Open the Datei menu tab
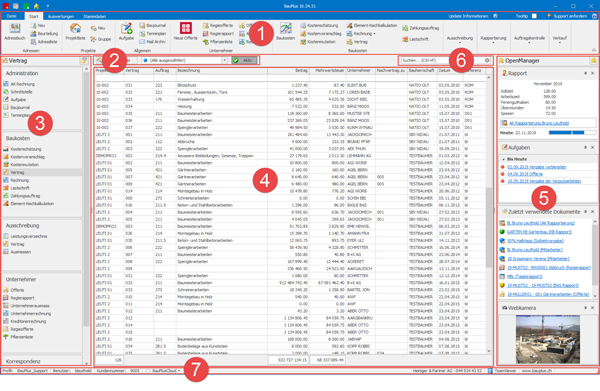The width and height of the screenshot is (600, 391). click(x=11, y=16)
